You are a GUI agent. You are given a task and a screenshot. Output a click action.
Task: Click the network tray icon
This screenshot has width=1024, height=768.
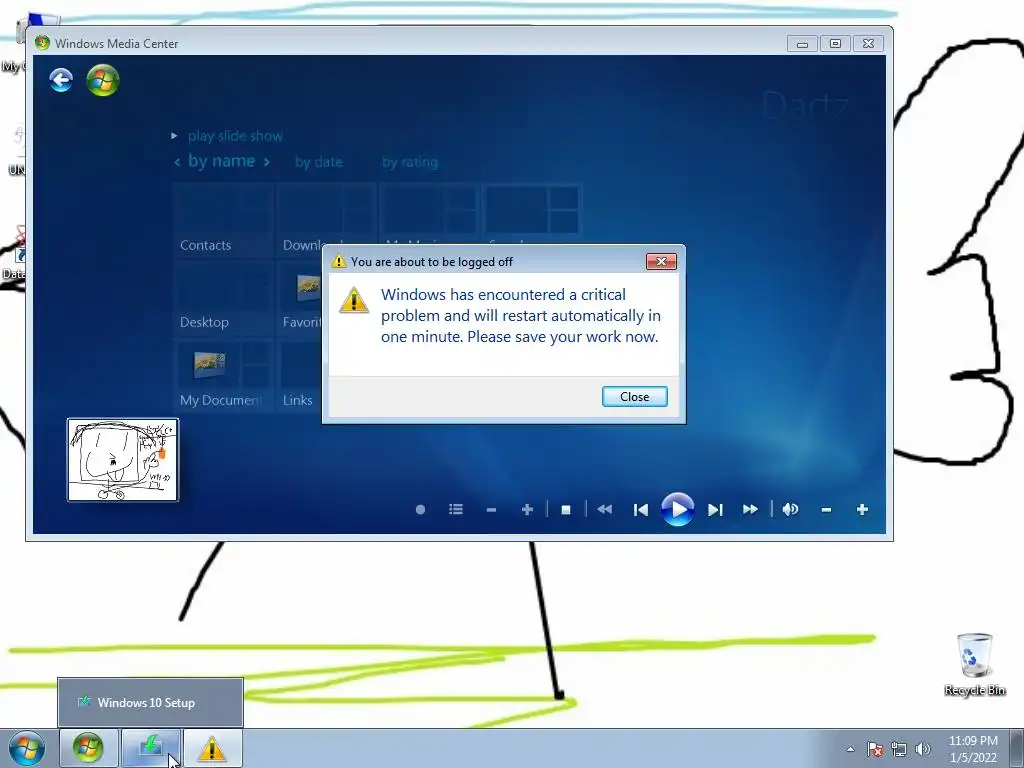click(899, 749)
